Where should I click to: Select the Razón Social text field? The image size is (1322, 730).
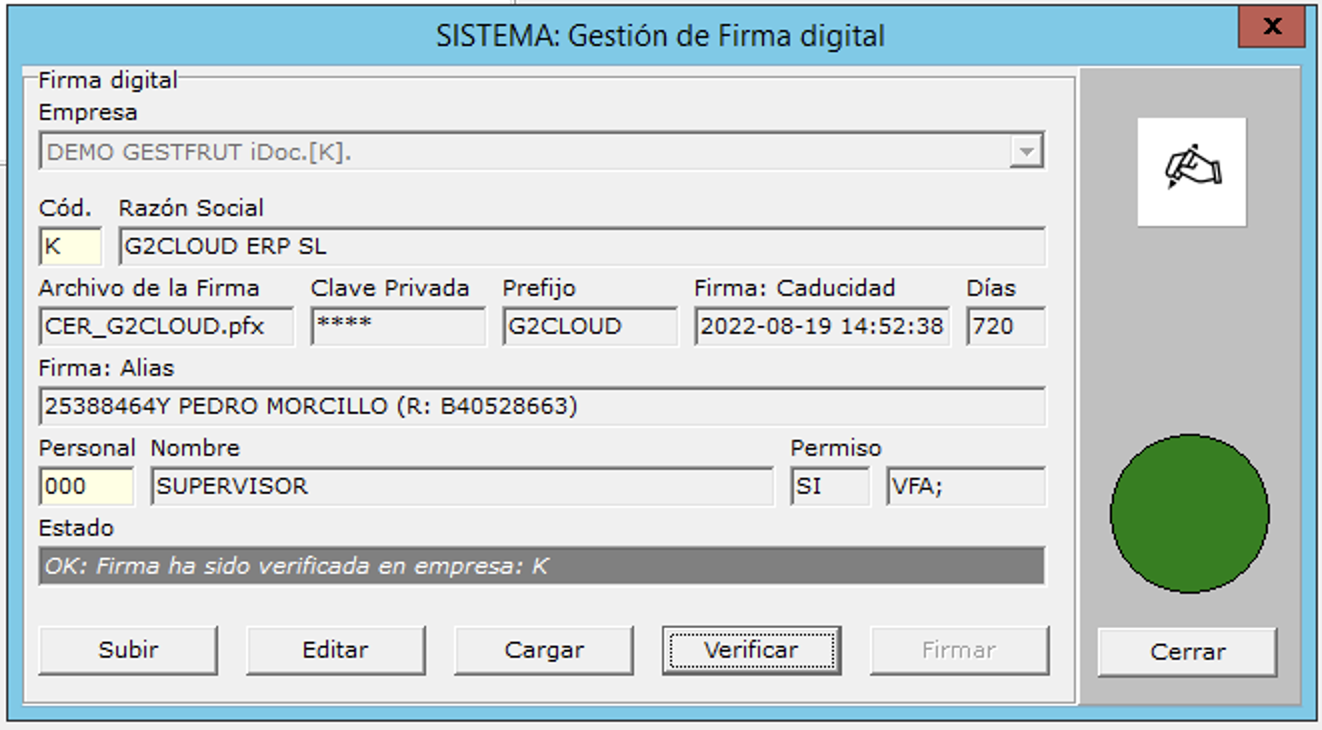[x=582, y=246]
